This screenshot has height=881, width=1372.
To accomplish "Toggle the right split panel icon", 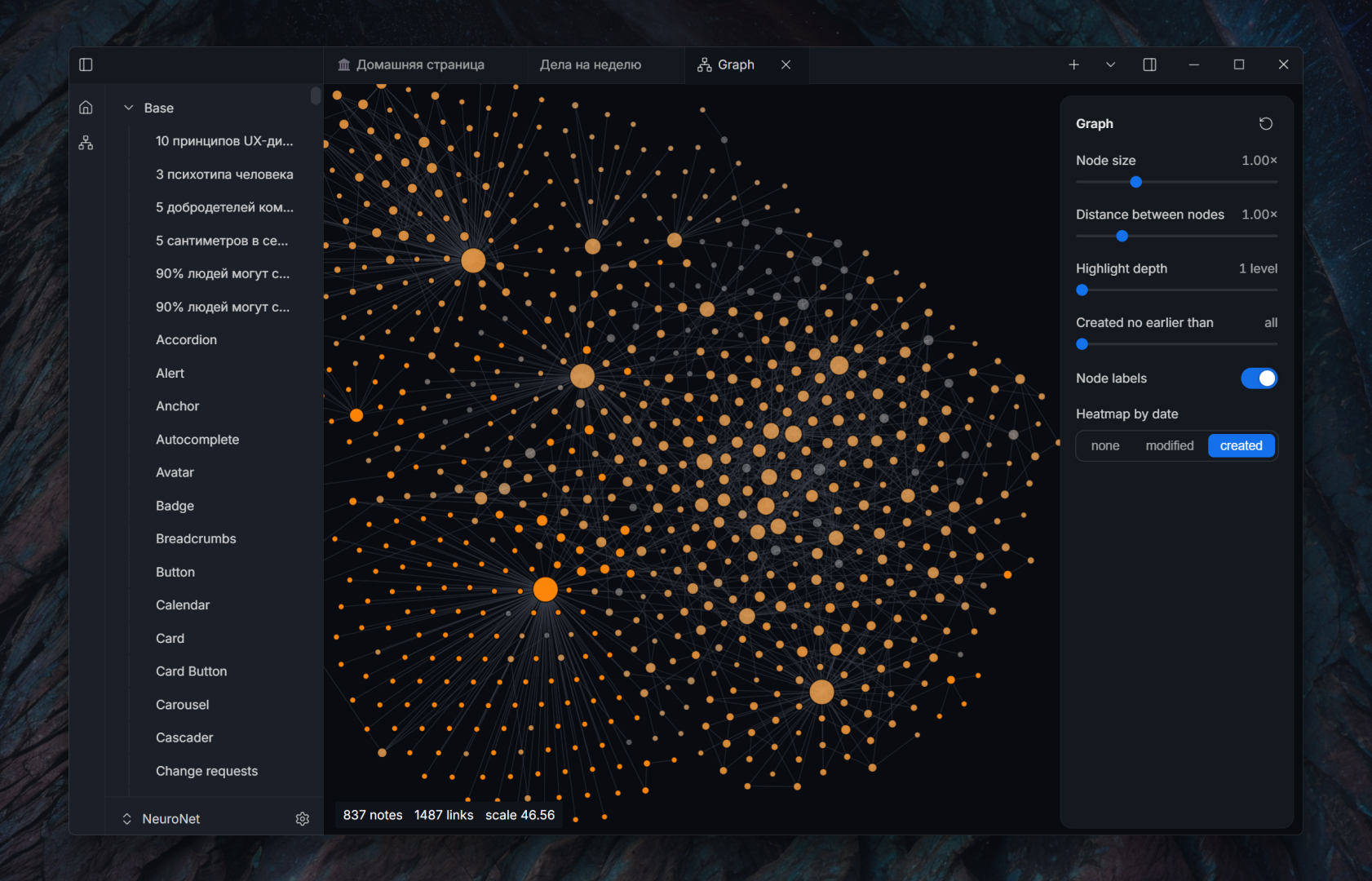I will [x=1150, y=64].
